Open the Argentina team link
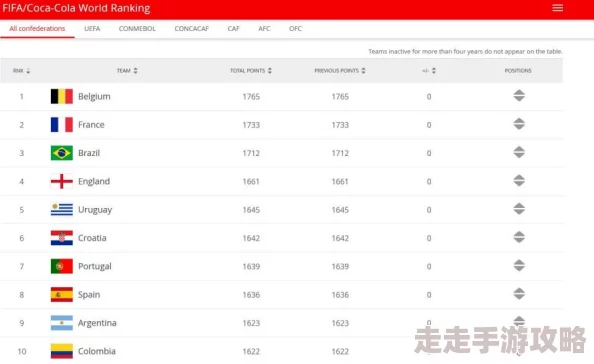Viewport: 594px width, 364px height. tap(97, 323)
